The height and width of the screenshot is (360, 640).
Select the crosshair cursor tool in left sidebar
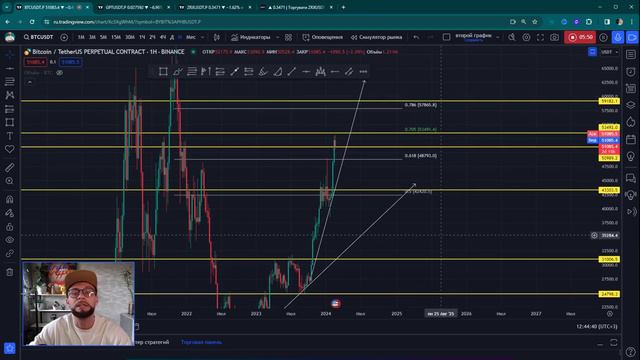[x=10, y=55]
